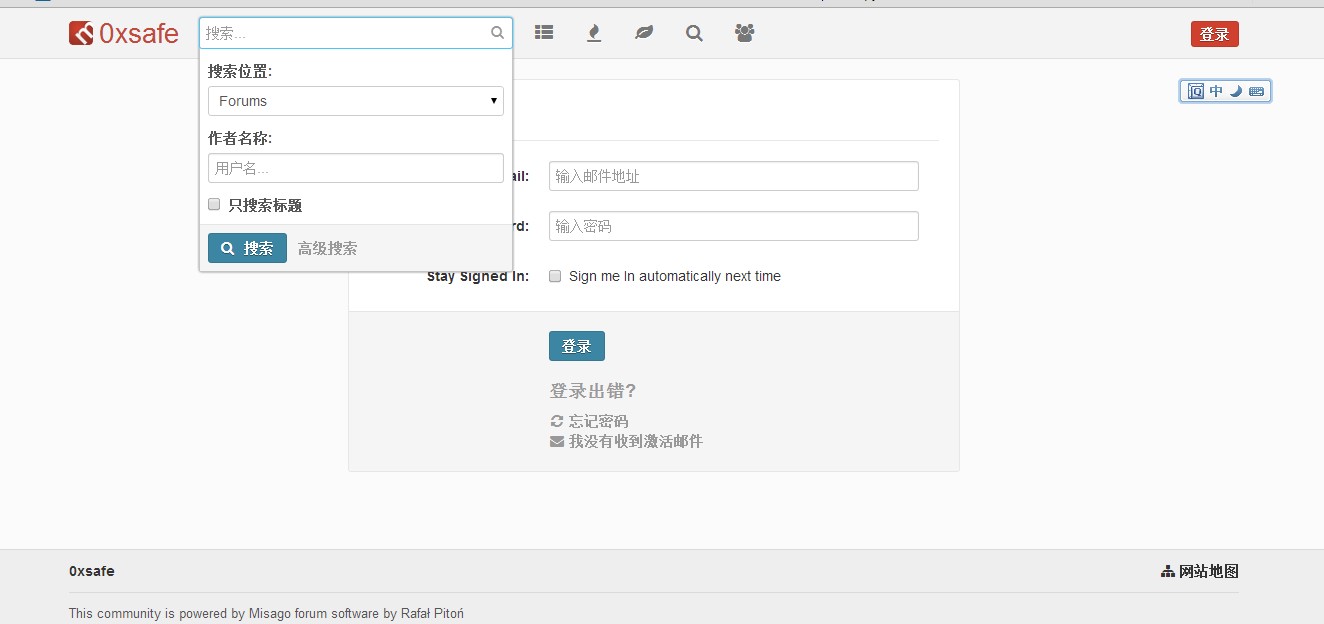Open the 高级搜索 advanced search link
Screen dimensions: 1324x624
point(327,248)
